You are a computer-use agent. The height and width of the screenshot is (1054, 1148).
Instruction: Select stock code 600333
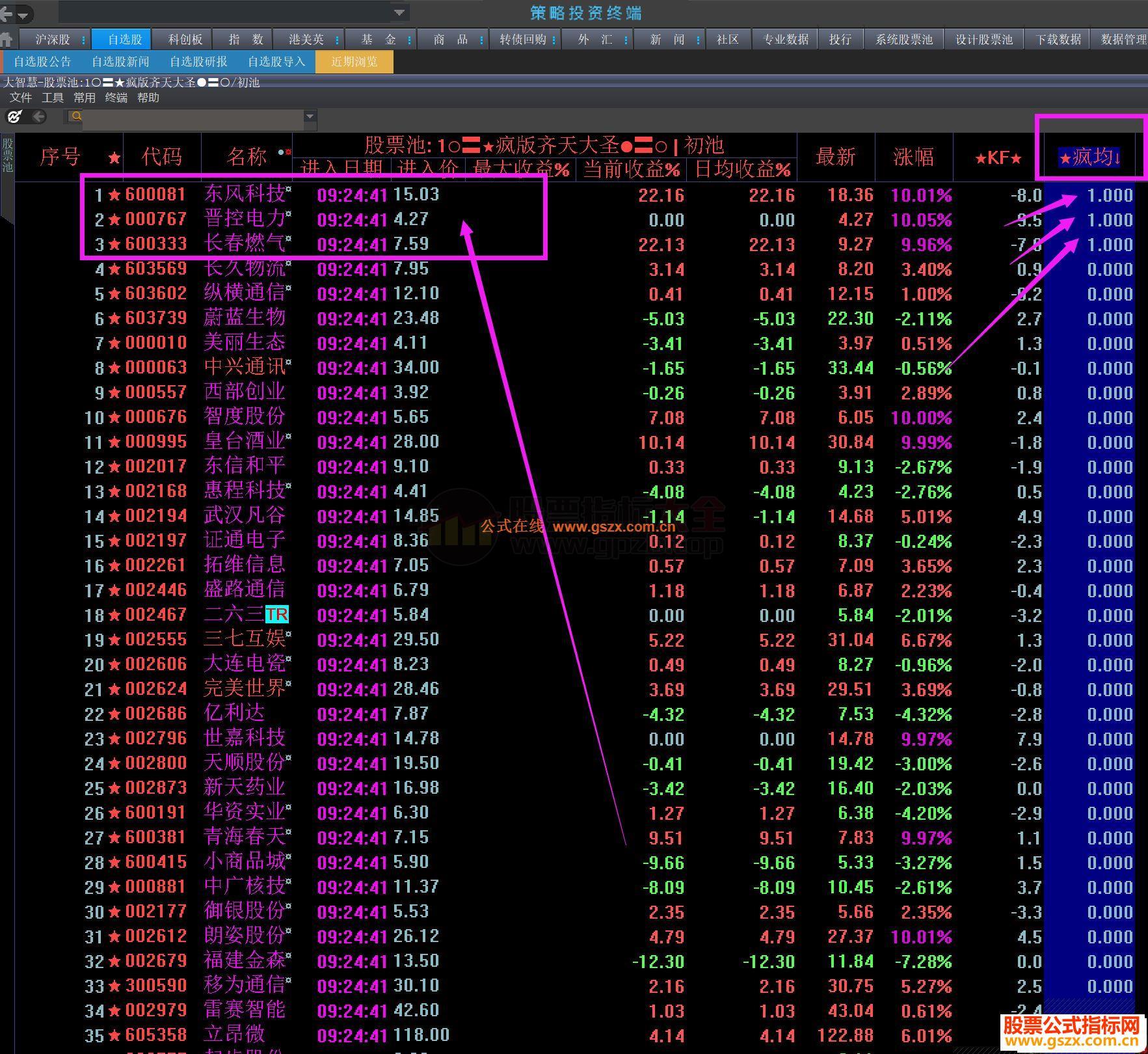156,244
